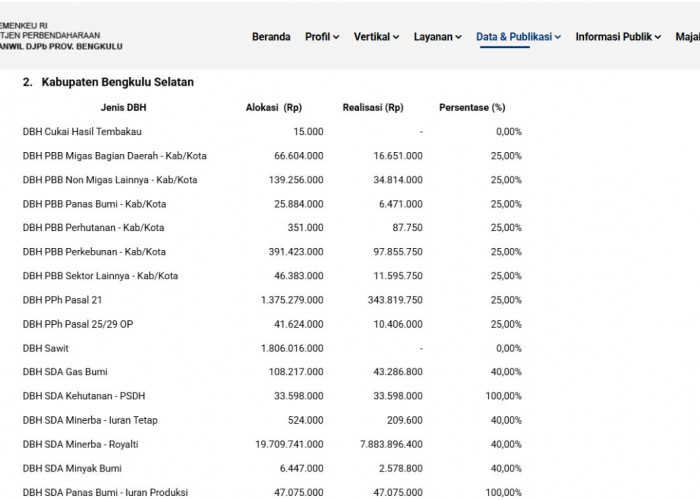Open the Beranda menu item

tap(271, 37)
